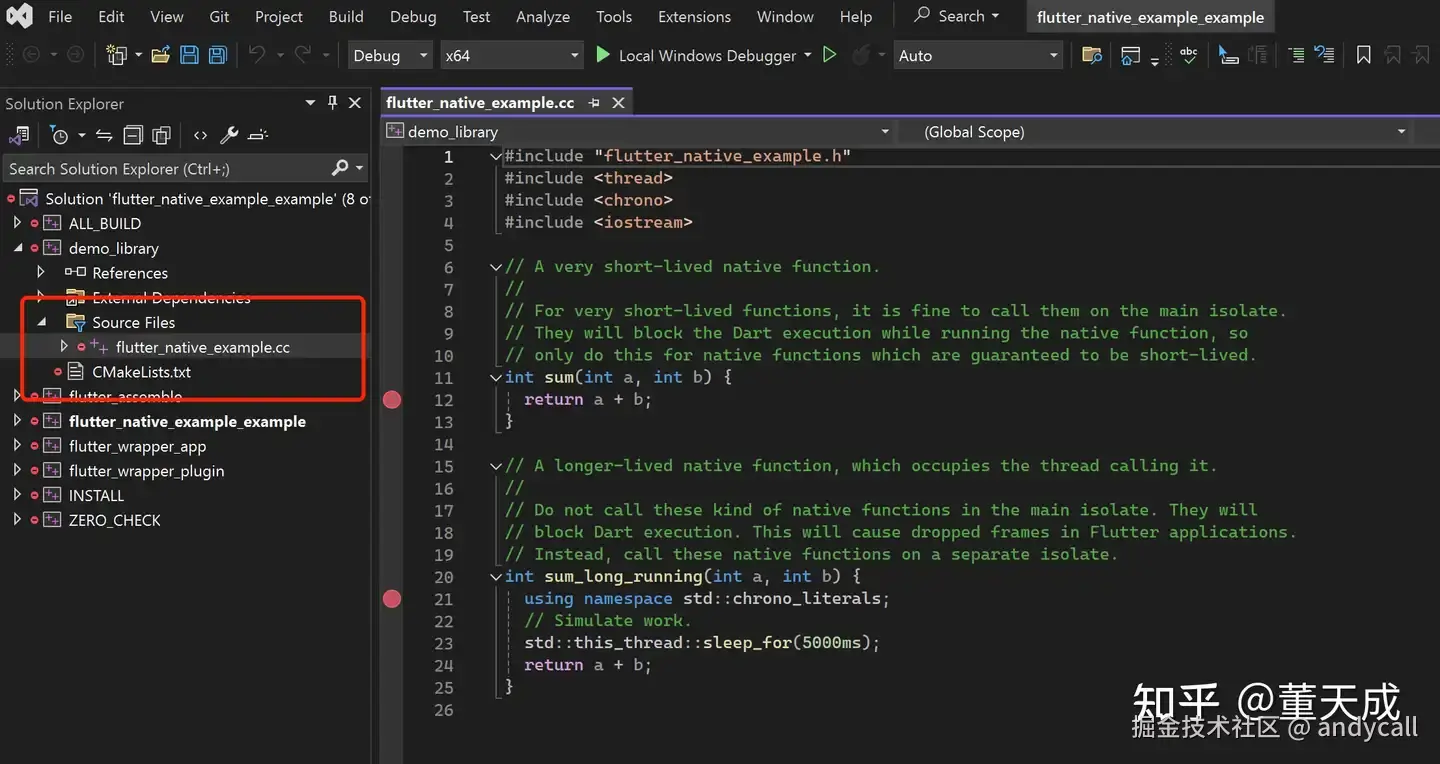1440x764 pixels.
Task: Open the Debug configuration dropdown
Action: [423, 56]
